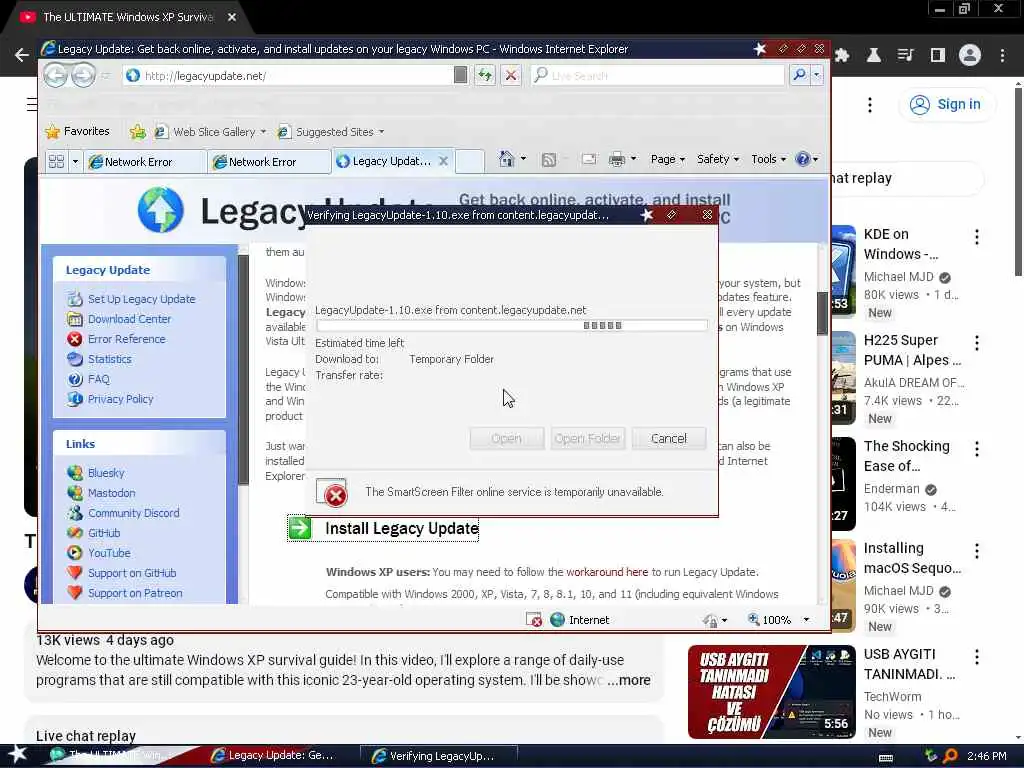1024x768 pixels.
Task: Click the red stop loading icon
Action: [x=511, y=76]
